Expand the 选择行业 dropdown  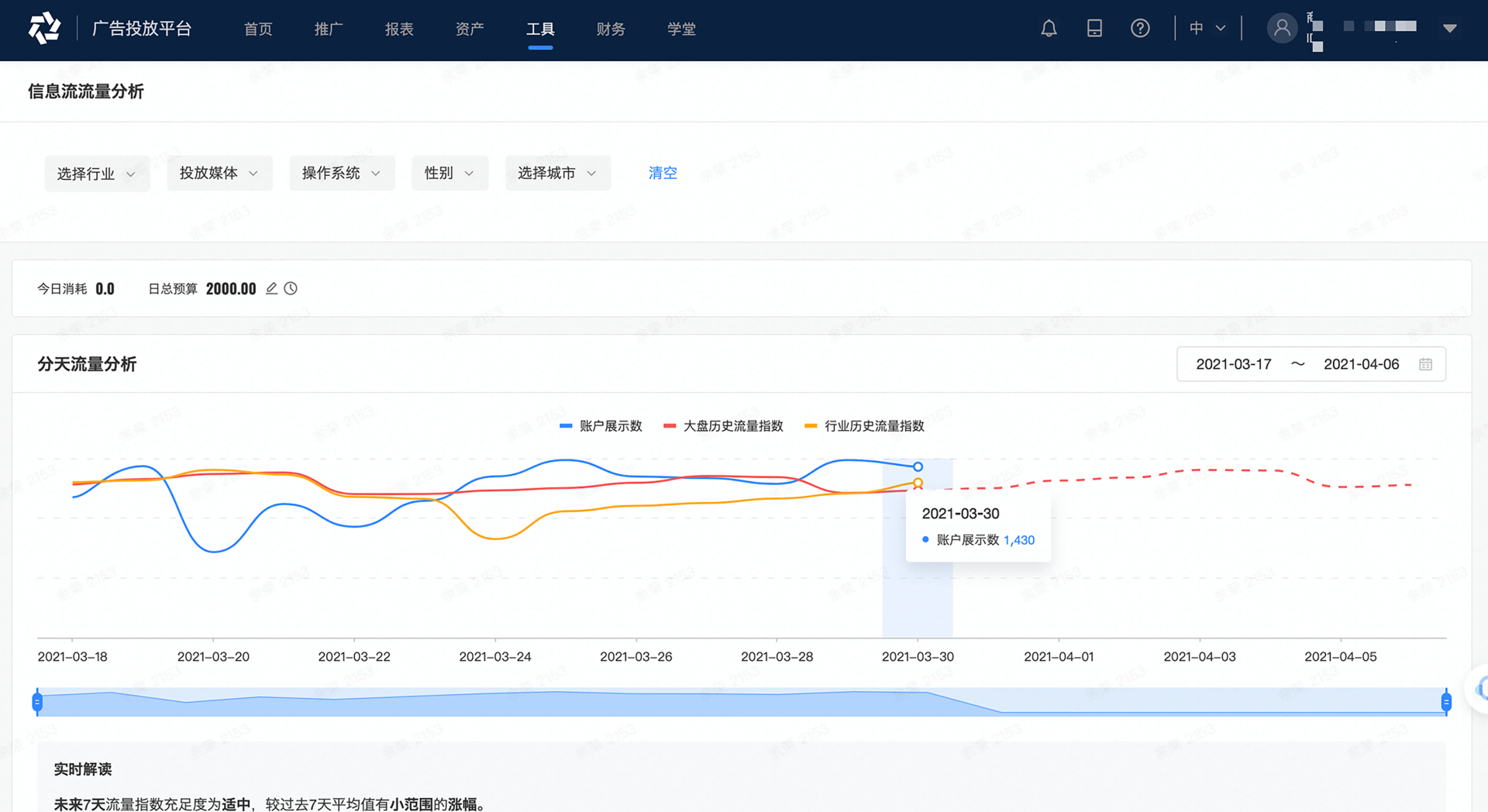[97, 173]
